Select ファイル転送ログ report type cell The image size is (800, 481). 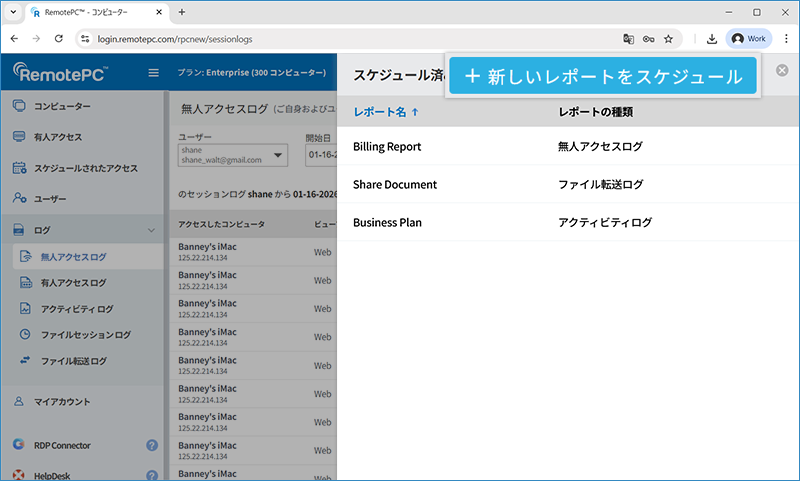click(x=601, y=184)
